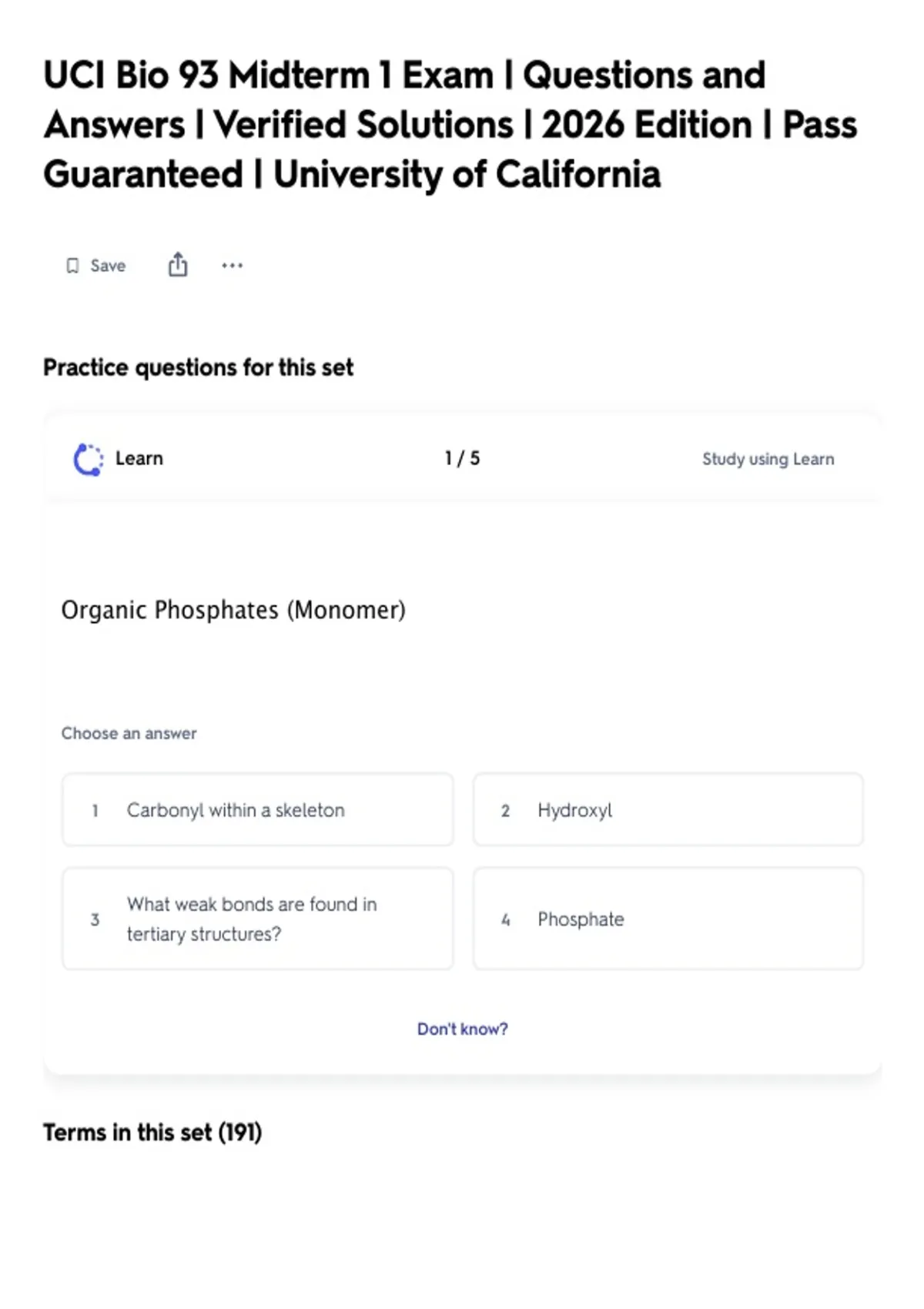Image resolution: width=924 pixels, height=1309 pixels.
Task: Click the number 4 badge beside Phosphate
Action: [505, 919]
